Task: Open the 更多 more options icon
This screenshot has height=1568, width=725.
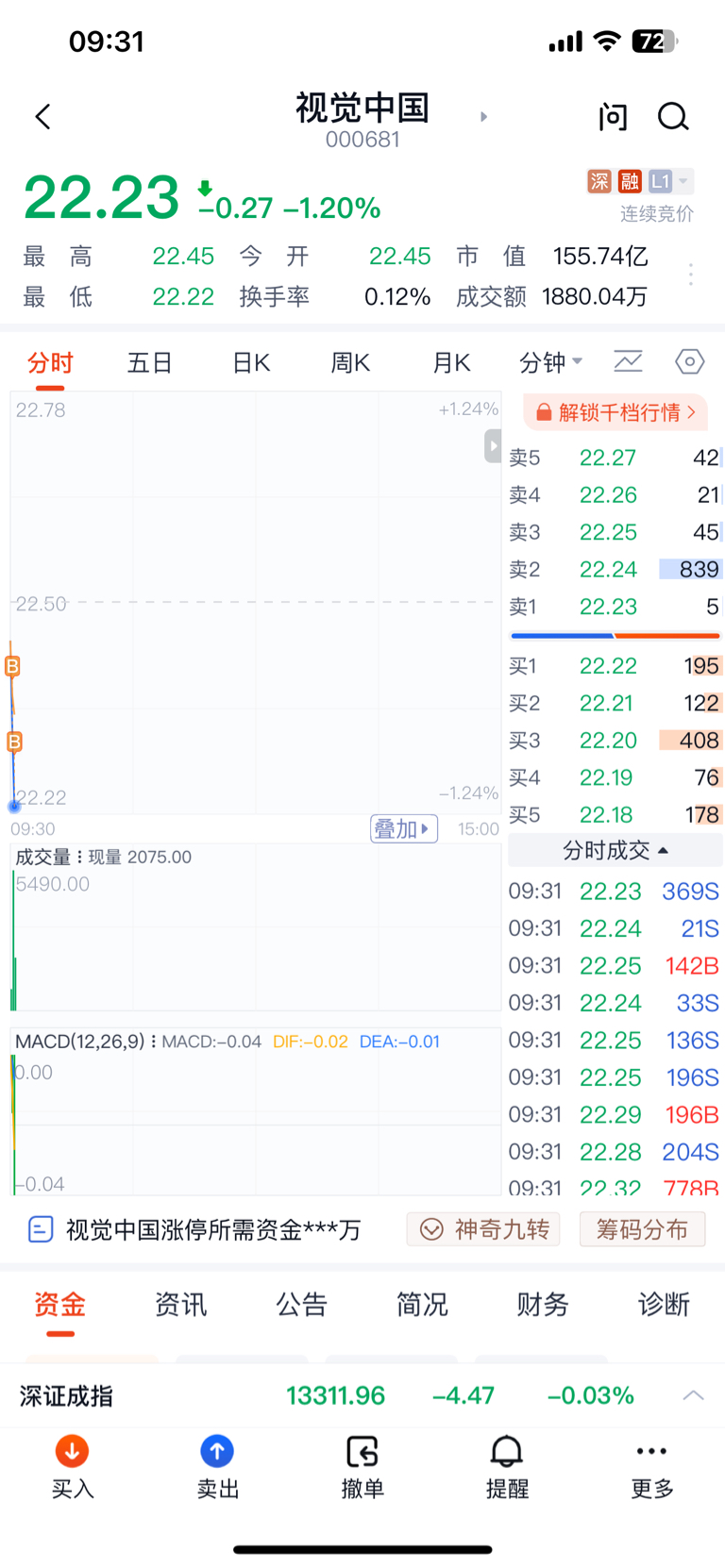Action: click(652, 1451)
